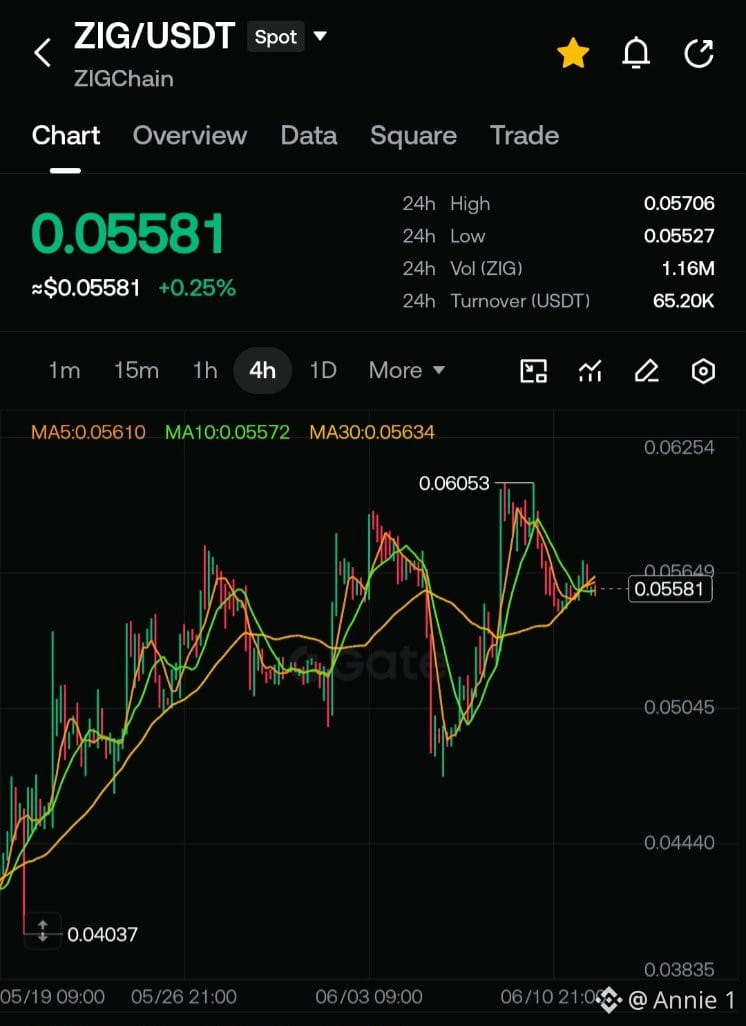This screenshot has width=746, height=1026.
Task: Tap the chart vertical resize handle icon
Action: click(43, 930)
